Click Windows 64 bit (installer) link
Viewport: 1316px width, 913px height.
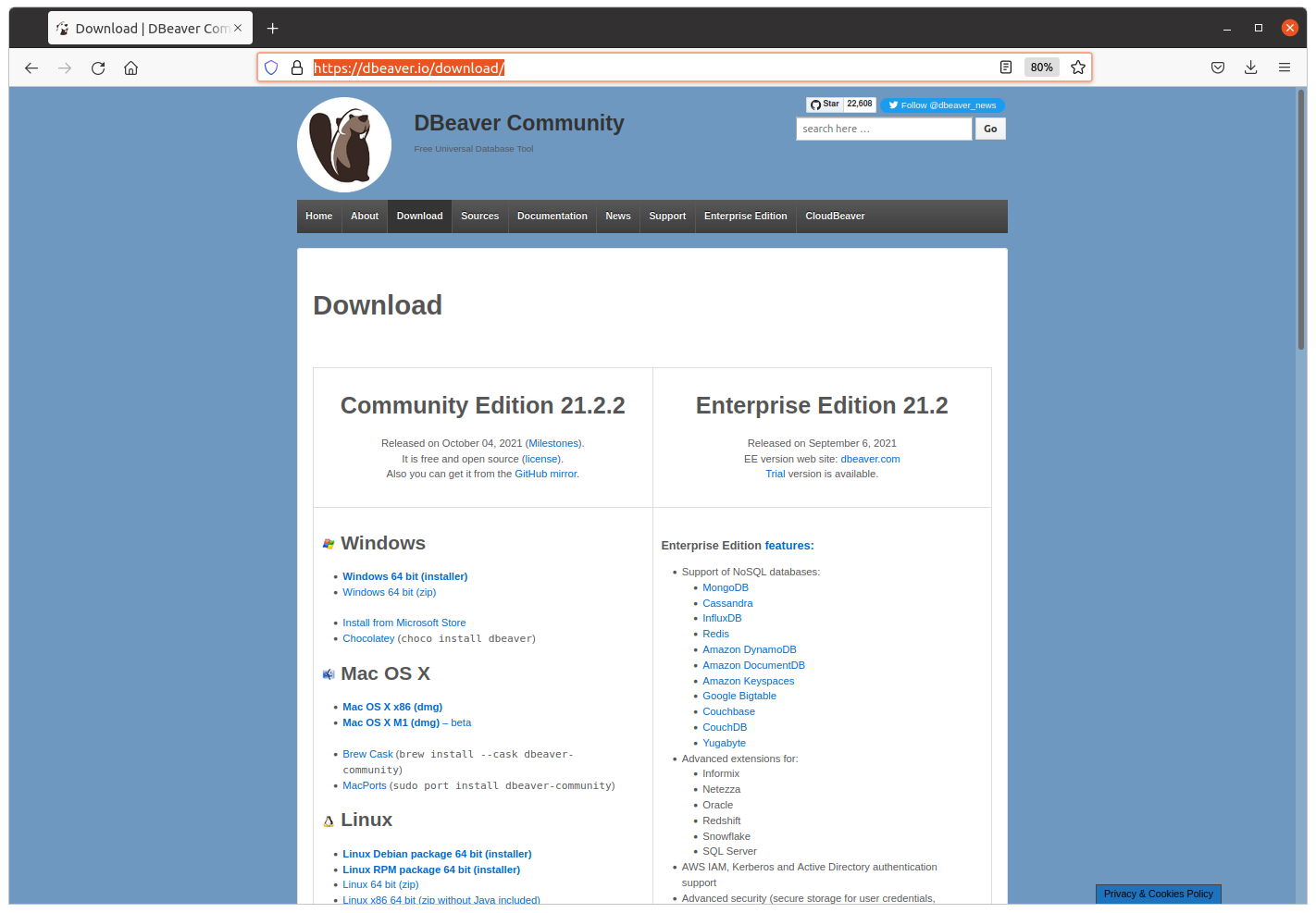pos(404,576)
